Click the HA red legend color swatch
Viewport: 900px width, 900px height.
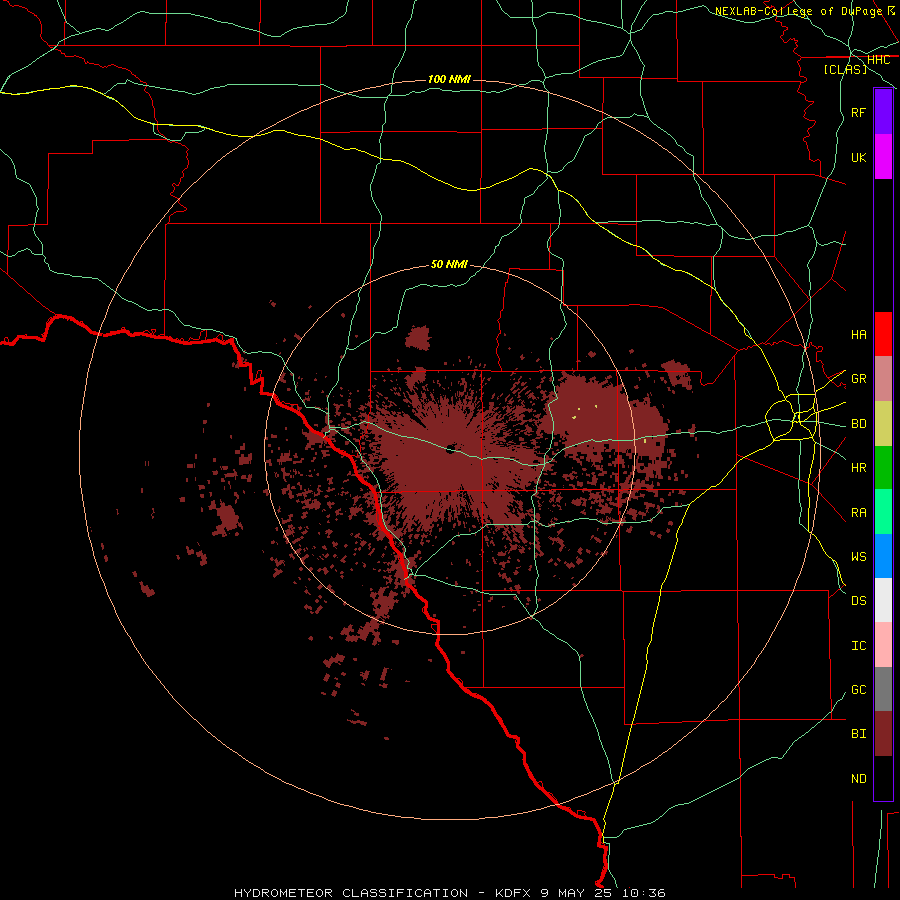point(883,334)
